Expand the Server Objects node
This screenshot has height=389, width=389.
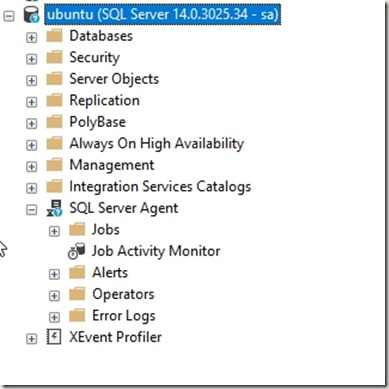click(31, 81)
